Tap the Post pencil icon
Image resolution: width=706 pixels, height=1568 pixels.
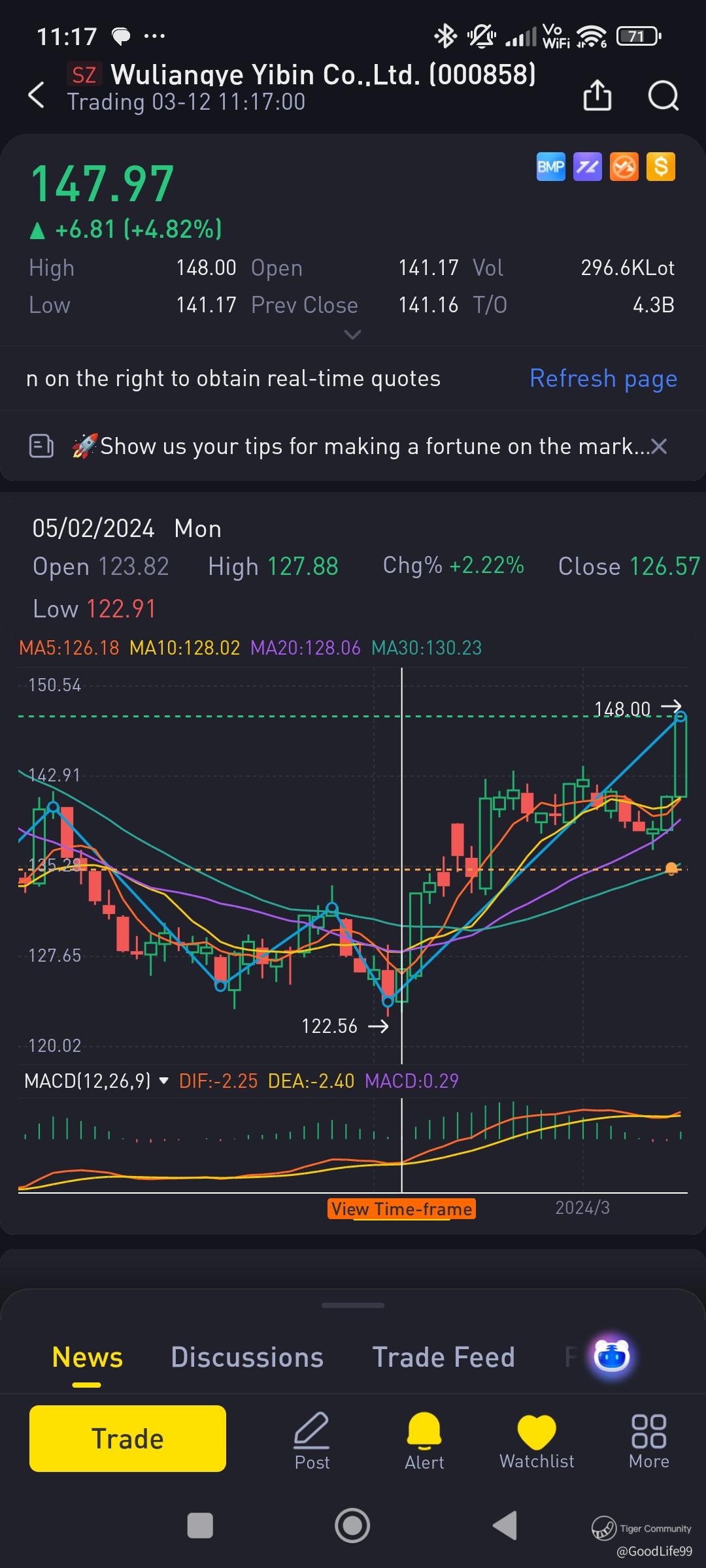coord(312,1441)
